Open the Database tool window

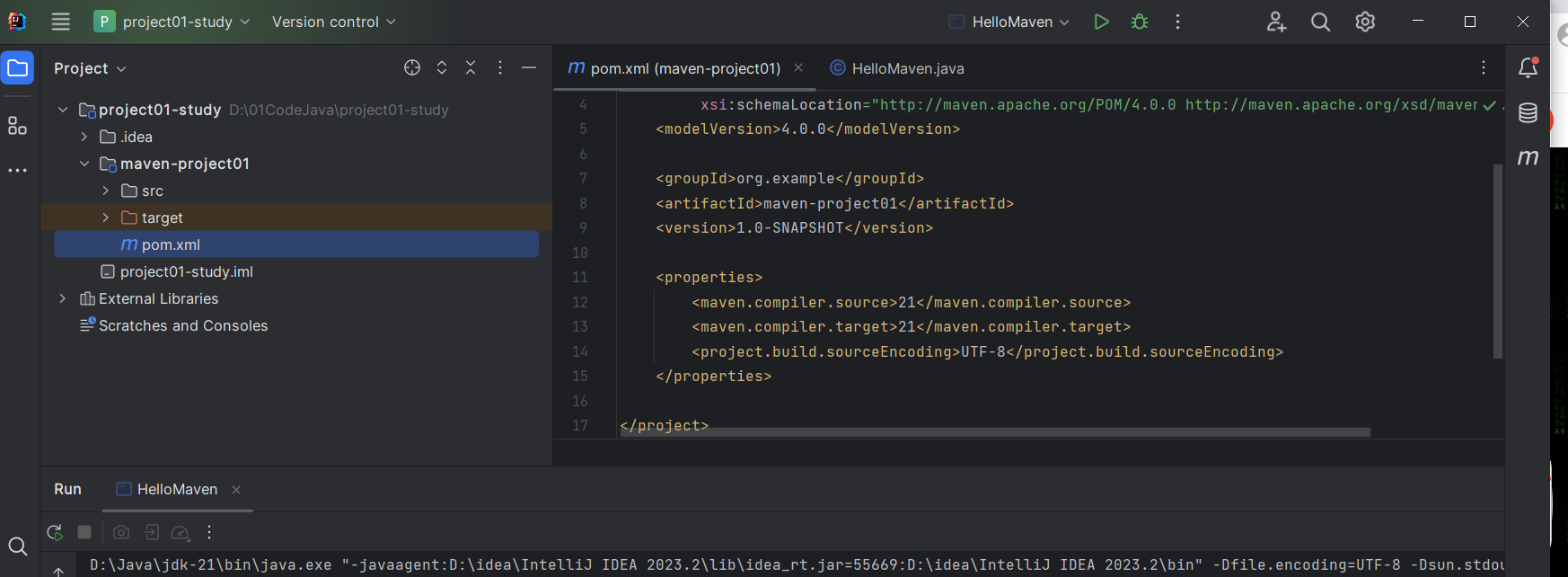[x=1528, y=112]
